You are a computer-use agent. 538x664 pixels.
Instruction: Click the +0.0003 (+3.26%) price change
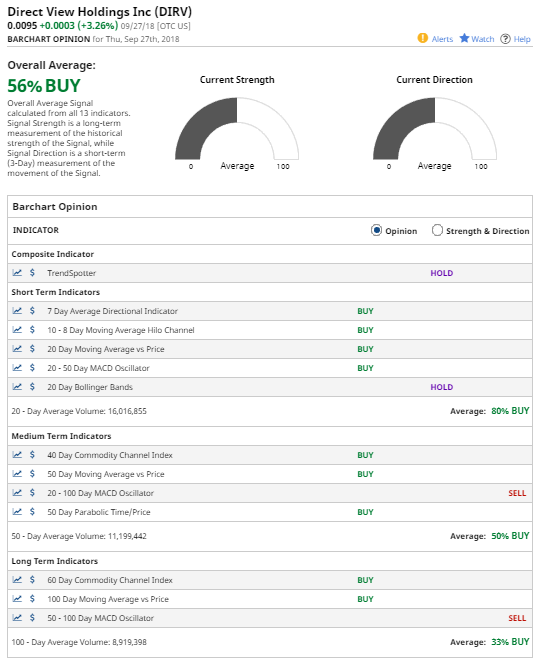[x=79, y=25]
